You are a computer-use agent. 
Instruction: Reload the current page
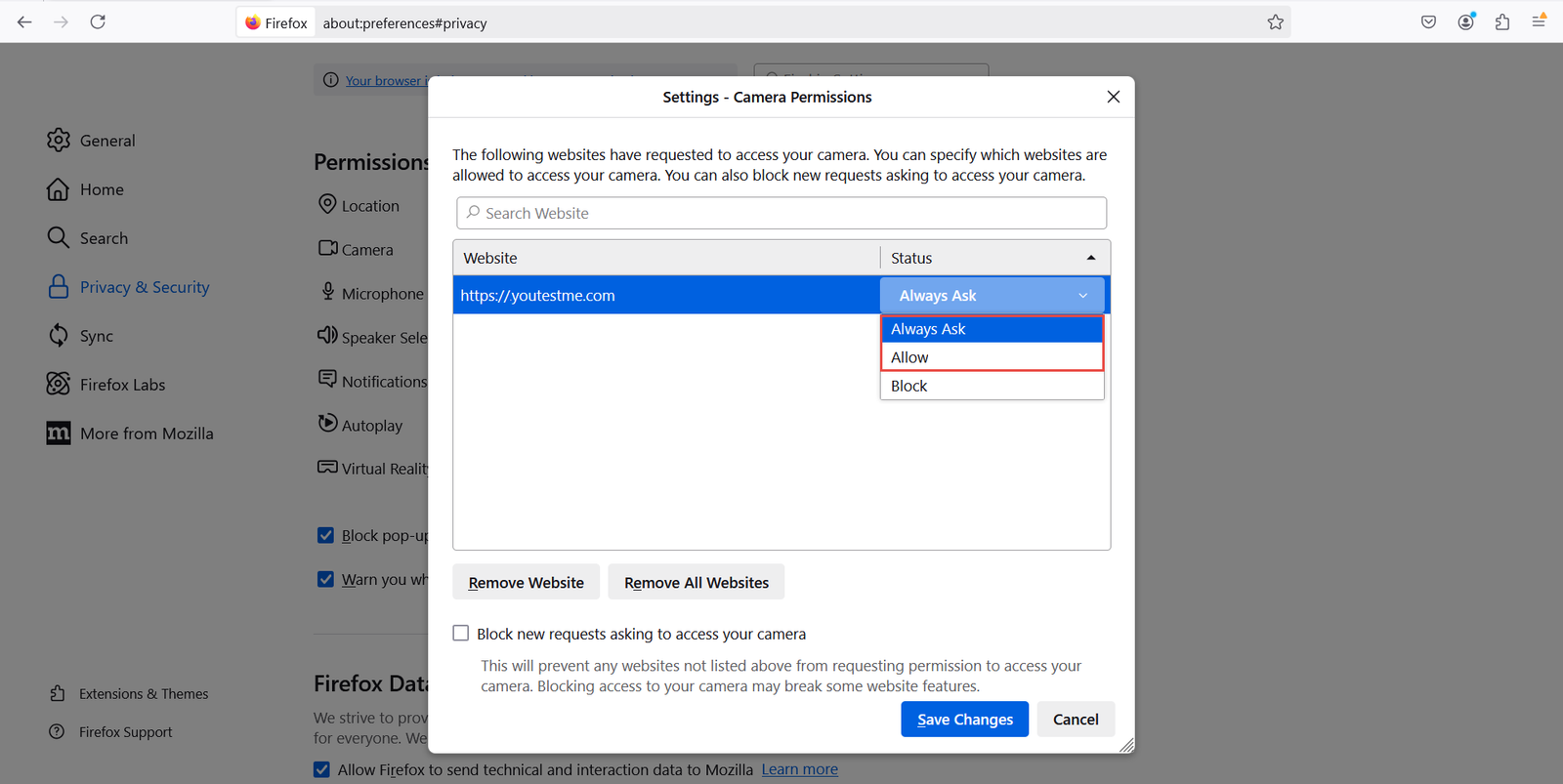click(x=98, y=22)
